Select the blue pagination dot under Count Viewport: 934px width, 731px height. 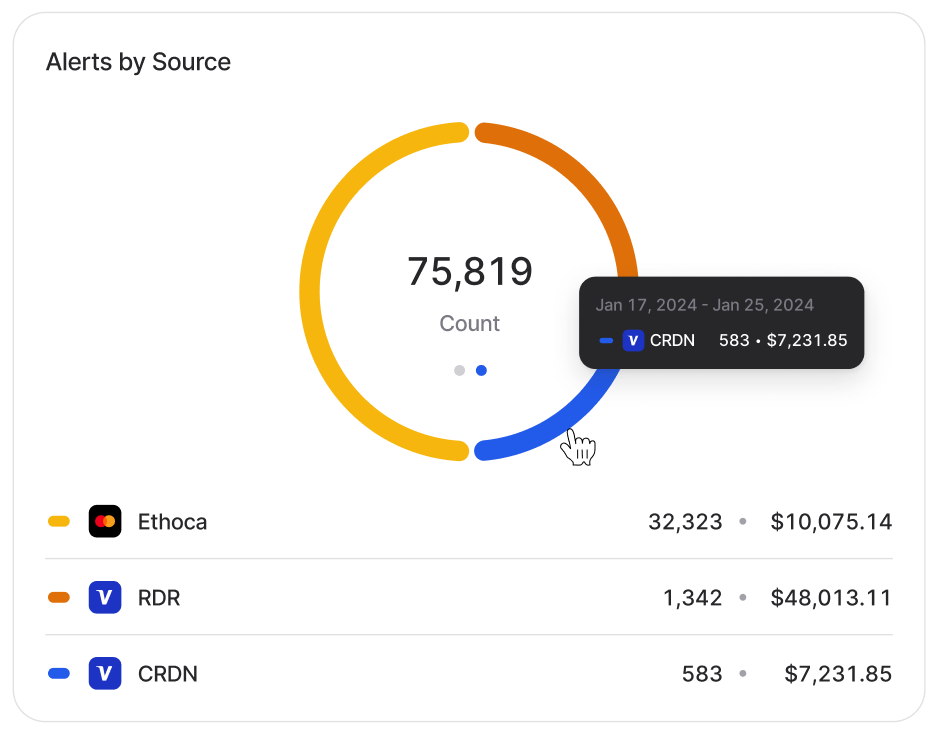coord(481,370)
